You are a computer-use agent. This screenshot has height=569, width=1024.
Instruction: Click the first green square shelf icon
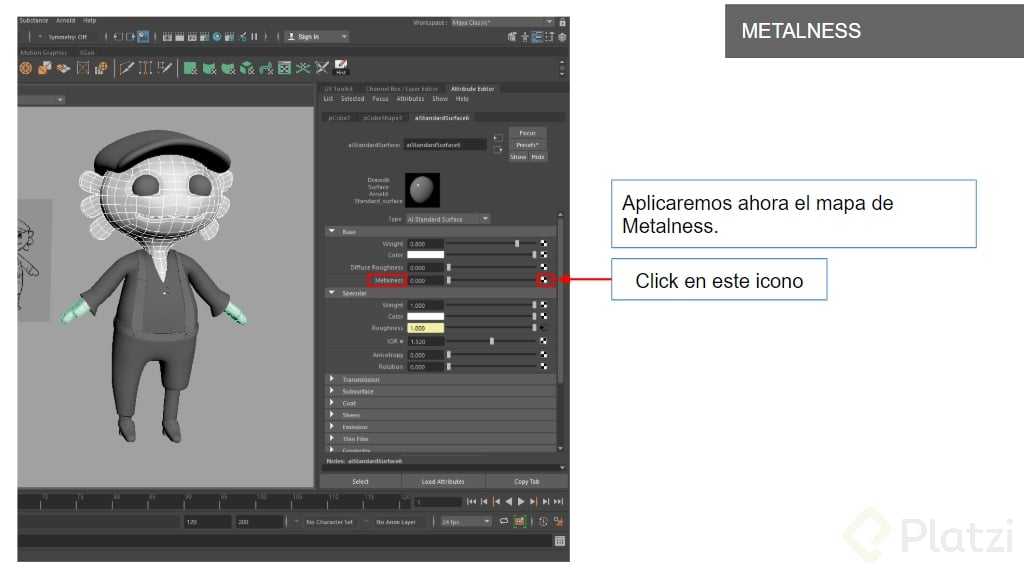point(190,68)
